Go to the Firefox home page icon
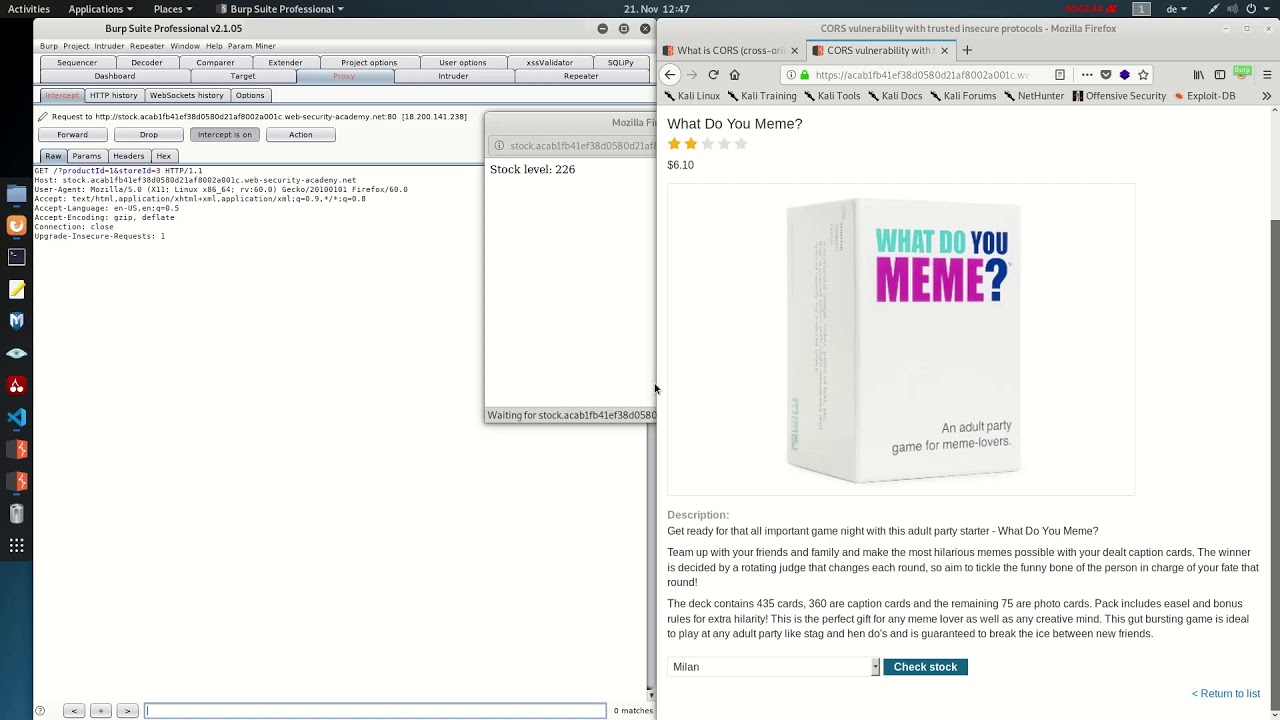Viewport: 1280px width, 720px height. (734, 75)
